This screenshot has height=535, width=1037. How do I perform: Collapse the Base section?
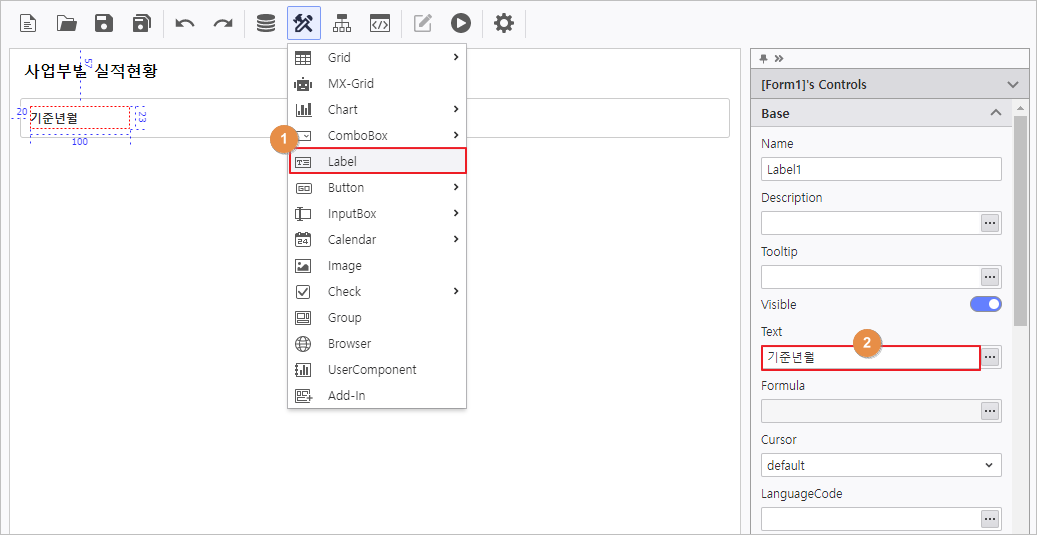click(x=995, y=113)
